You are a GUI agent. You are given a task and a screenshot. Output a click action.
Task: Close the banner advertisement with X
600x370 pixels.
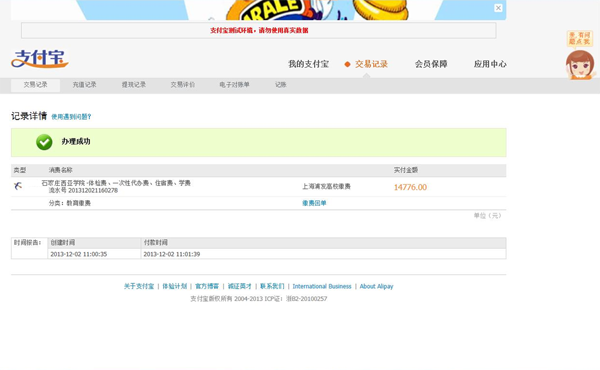[x=498, y=8]
